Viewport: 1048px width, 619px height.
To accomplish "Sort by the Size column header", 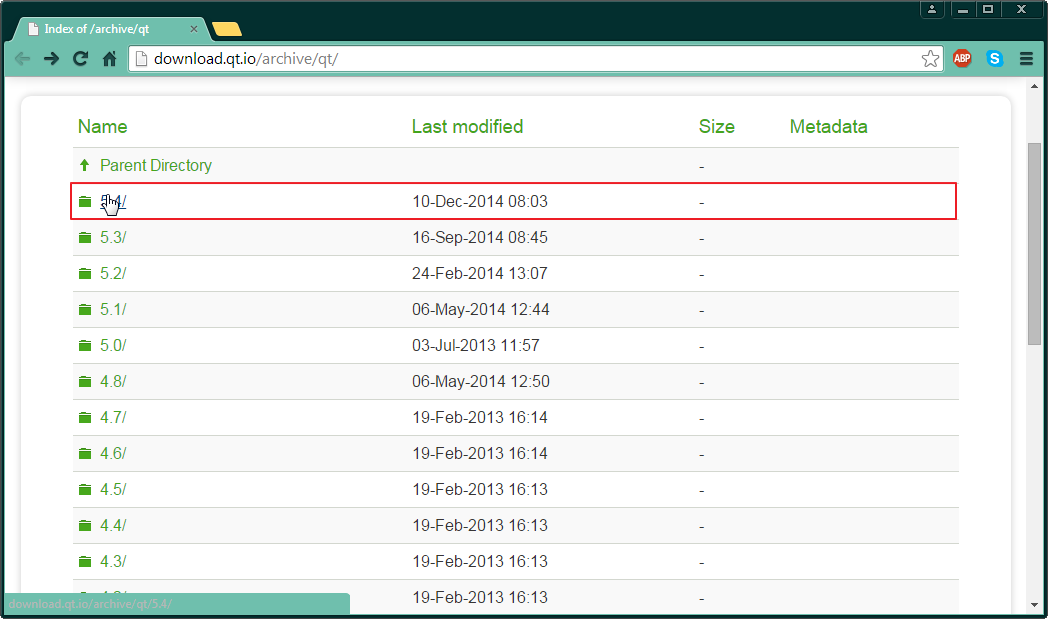I will coord(716,126).
